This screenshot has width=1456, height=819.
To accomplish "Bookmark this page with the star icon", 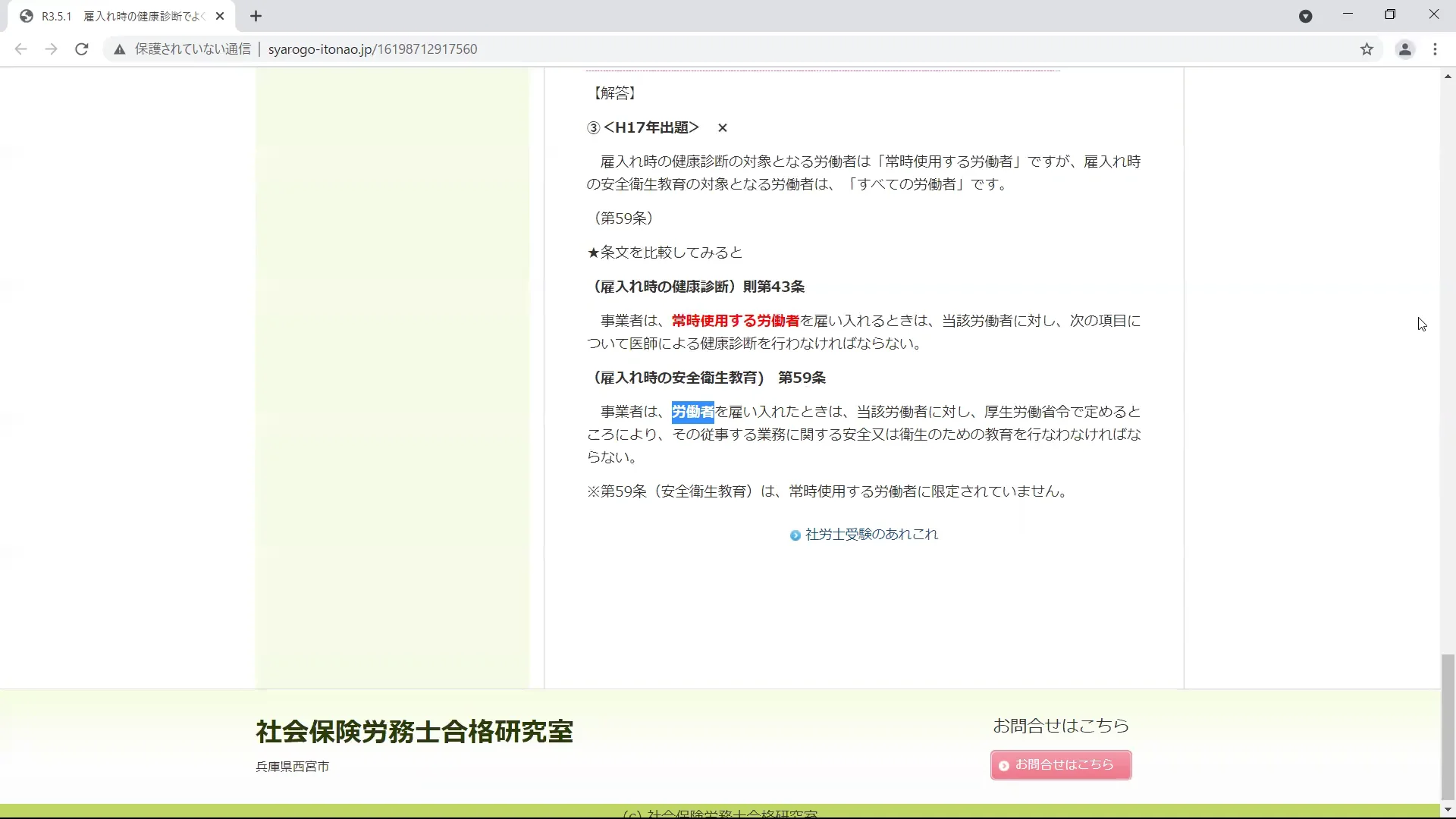I will click(x=1367, y=49).
